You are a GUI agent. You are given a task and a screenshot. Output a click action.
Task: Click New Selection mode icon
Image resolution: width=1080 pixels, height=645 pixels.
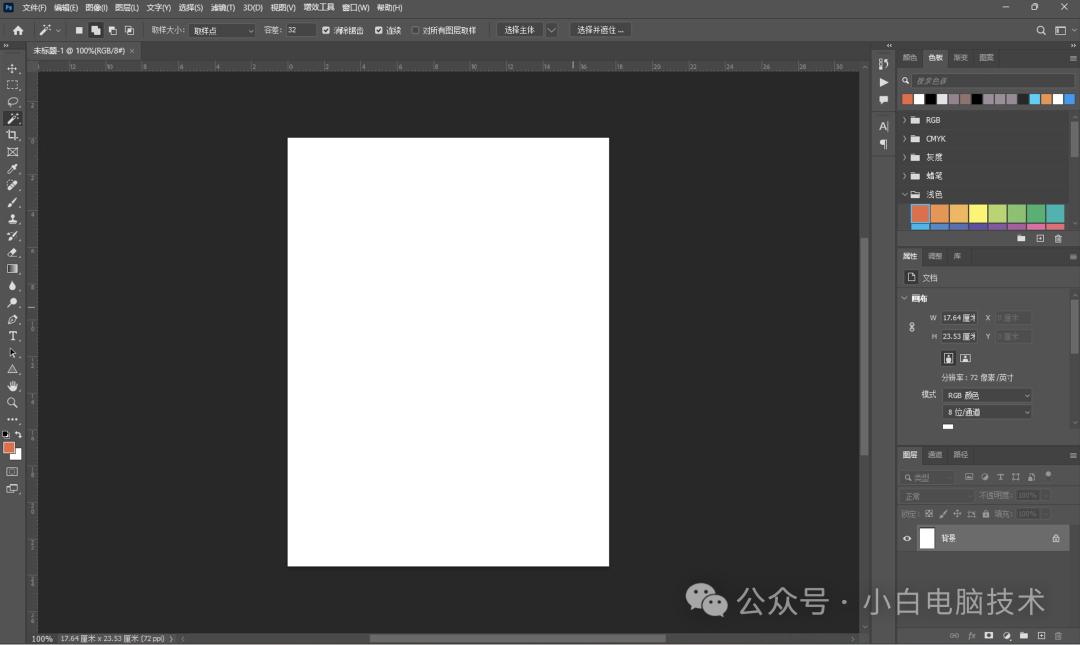click(79, 30)
